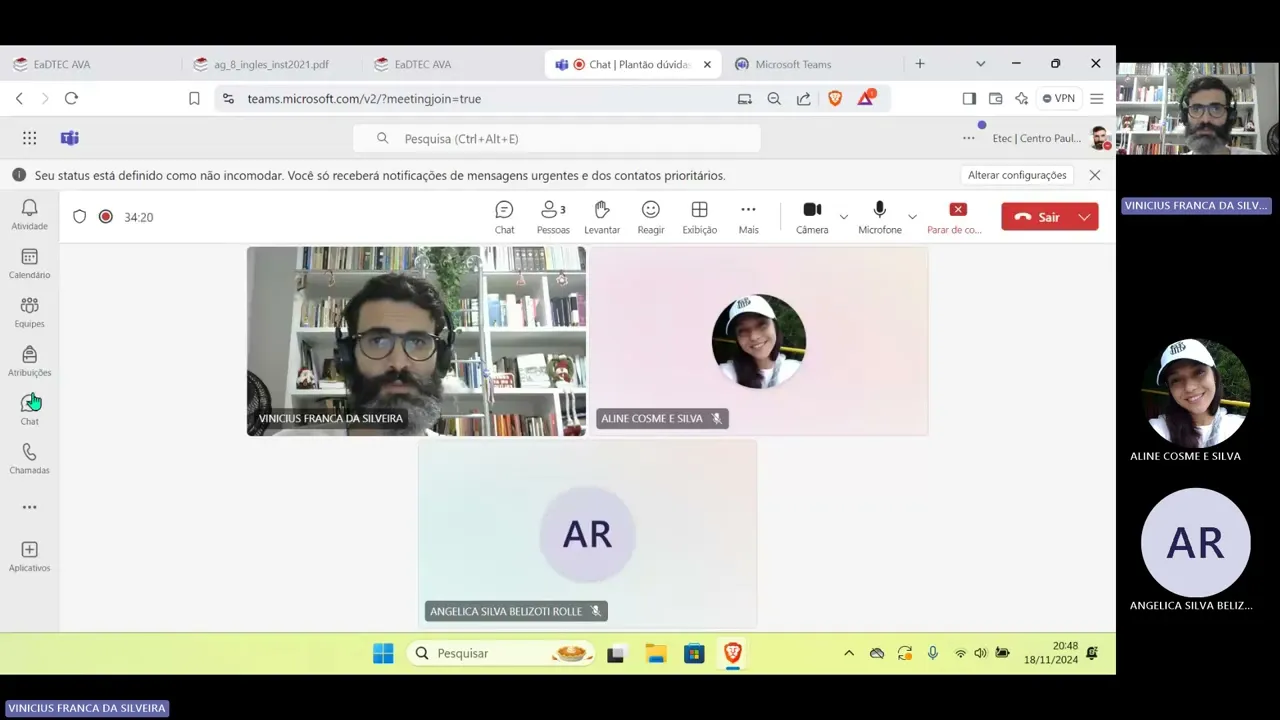
Task: Go back in browser history
Action: pos(19,98)
